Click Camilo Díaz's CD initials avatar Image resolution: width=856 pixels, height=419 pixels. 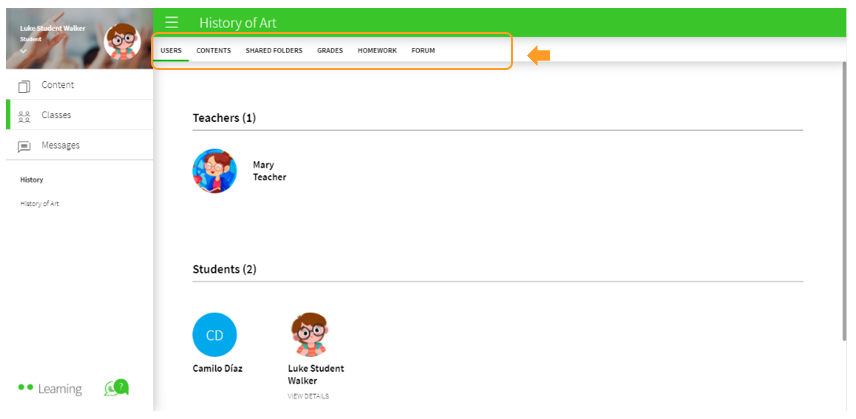[214, 335]
